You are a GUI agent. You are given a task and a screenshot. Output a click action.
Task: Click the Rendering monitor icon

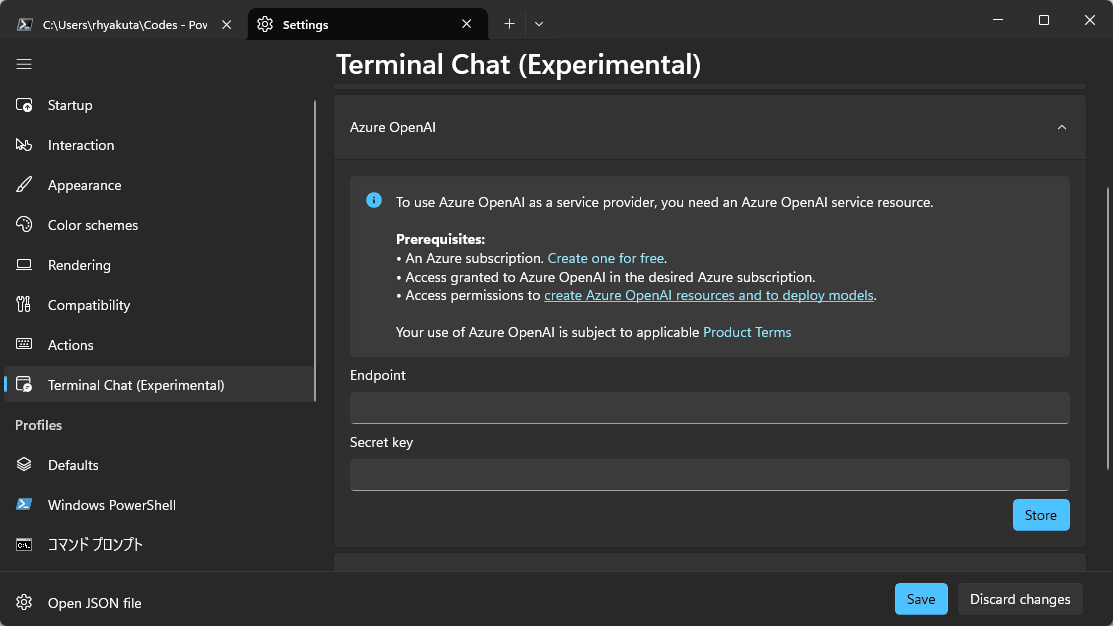tap(24, 265)
